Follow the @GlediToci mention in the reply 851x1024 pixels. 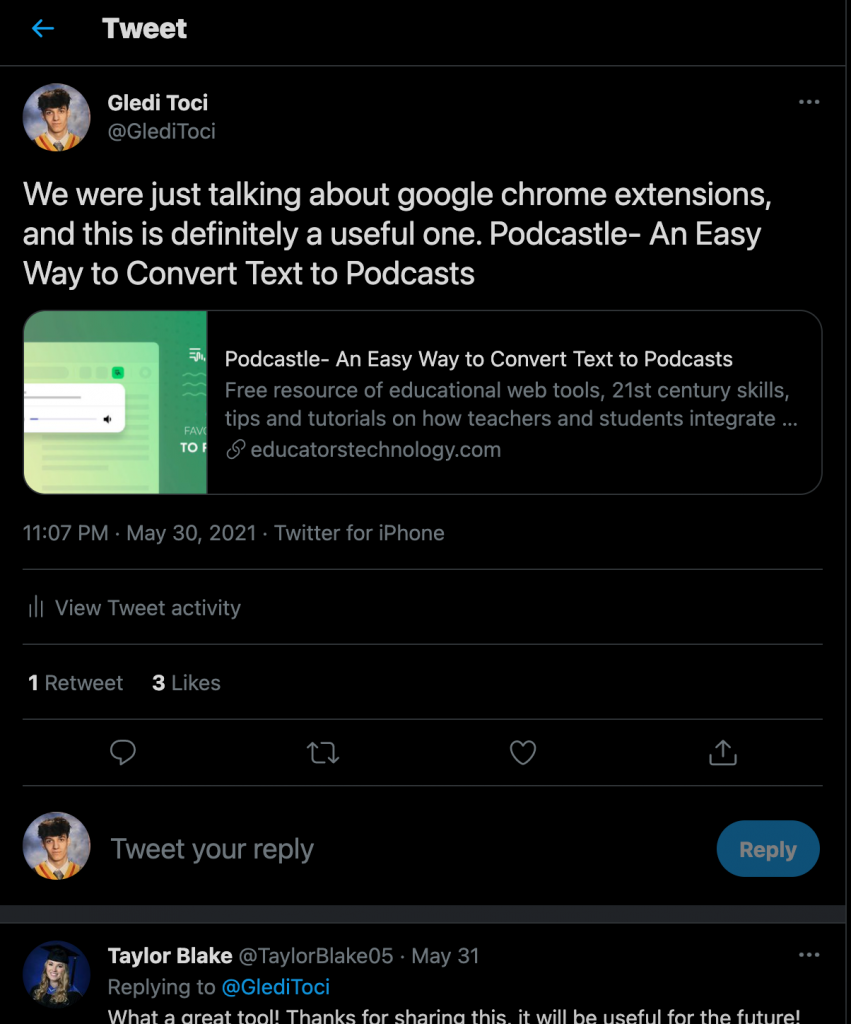click(276, 987)
